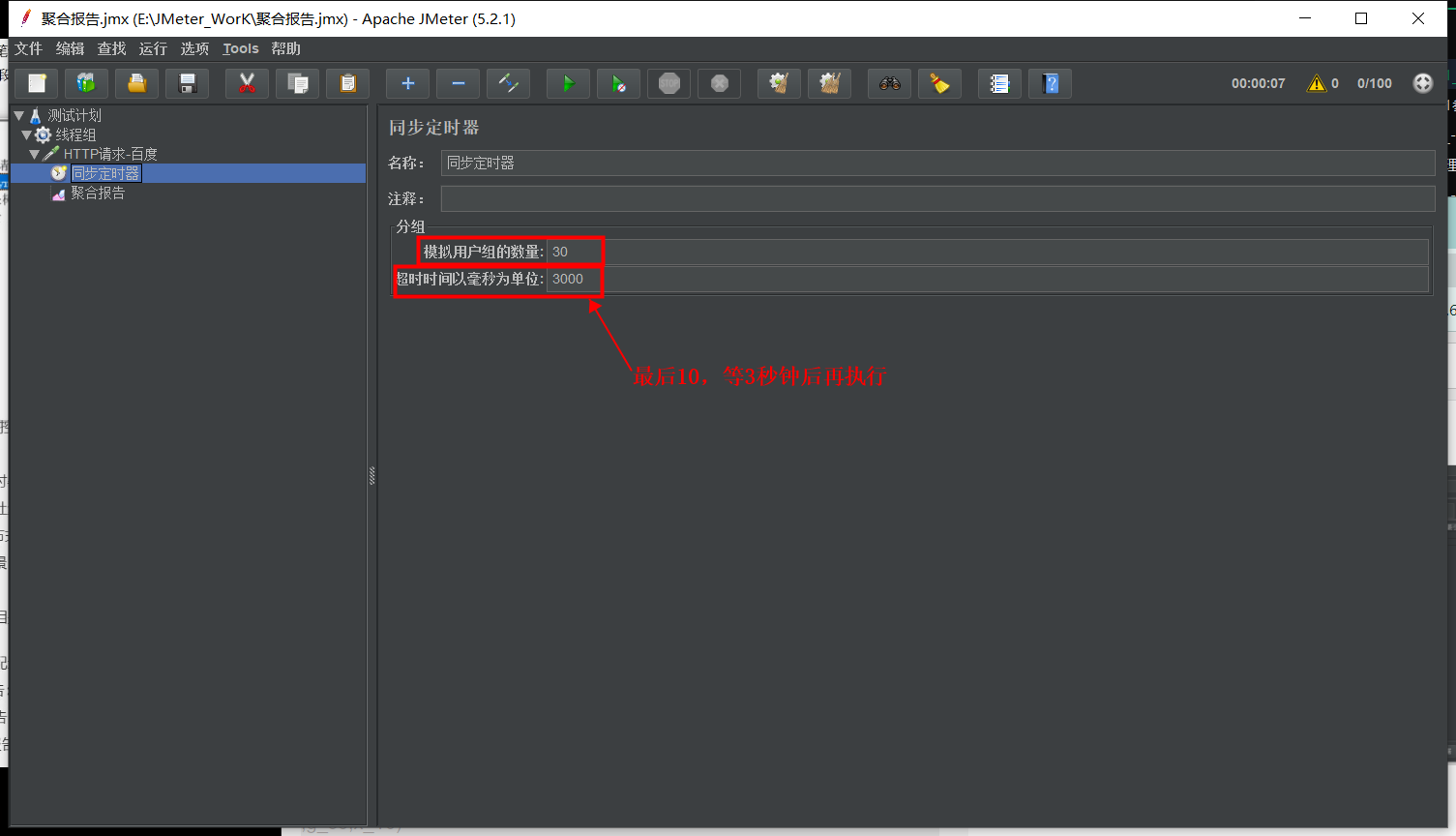The width and height of the screenshot is (1456, 836).
Task: Clear results with the broom icon
Action: [780, 83]
